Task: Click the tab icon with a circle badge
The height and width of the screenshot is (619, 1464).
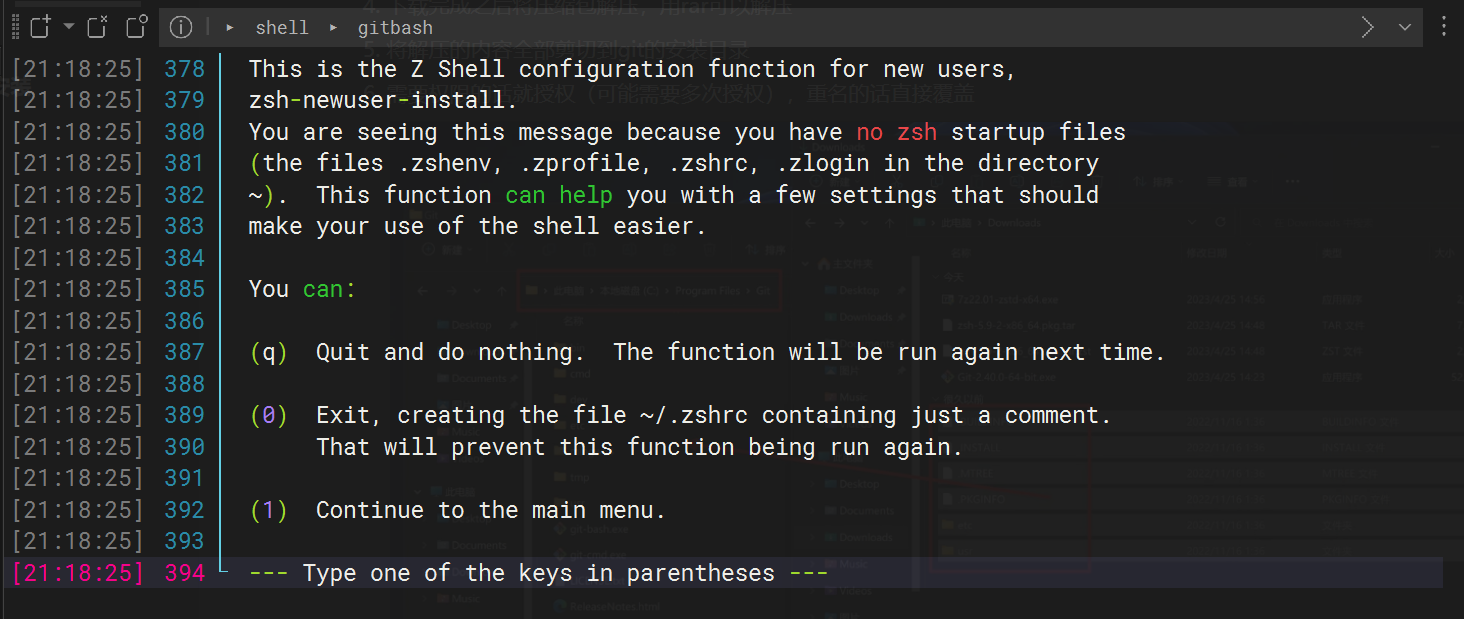Action: [x=137, y=27]
